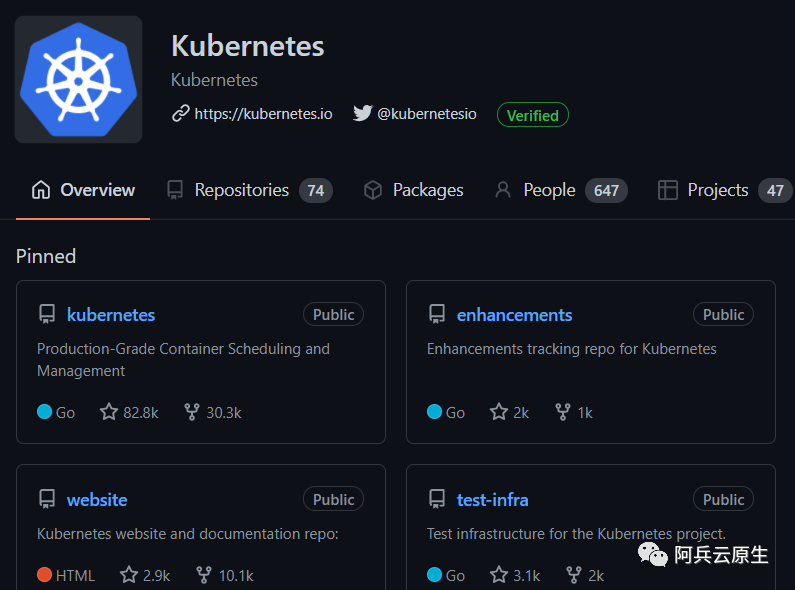The width and height of the screenshot is (795, 590).
Task: Click the repo icon next to kubernetes
Action: click(47, 314)
